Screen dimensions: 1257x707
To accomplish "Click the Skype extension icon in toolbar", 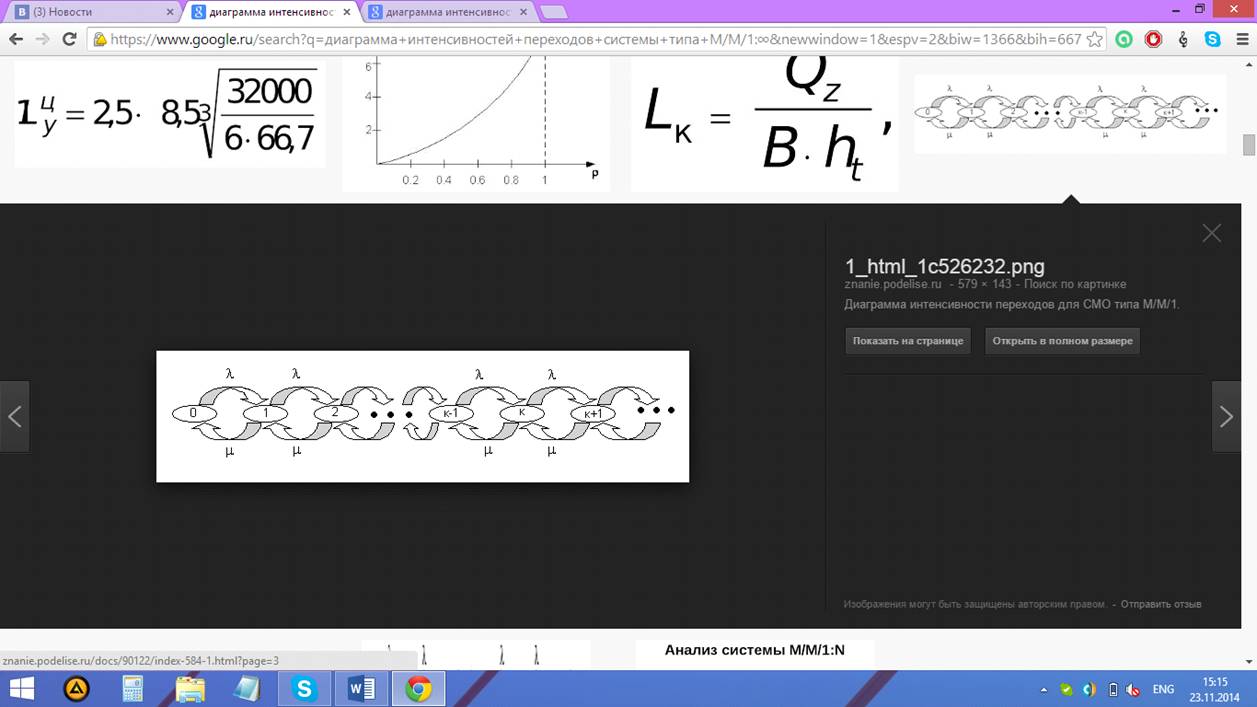I will (1212, 39).
